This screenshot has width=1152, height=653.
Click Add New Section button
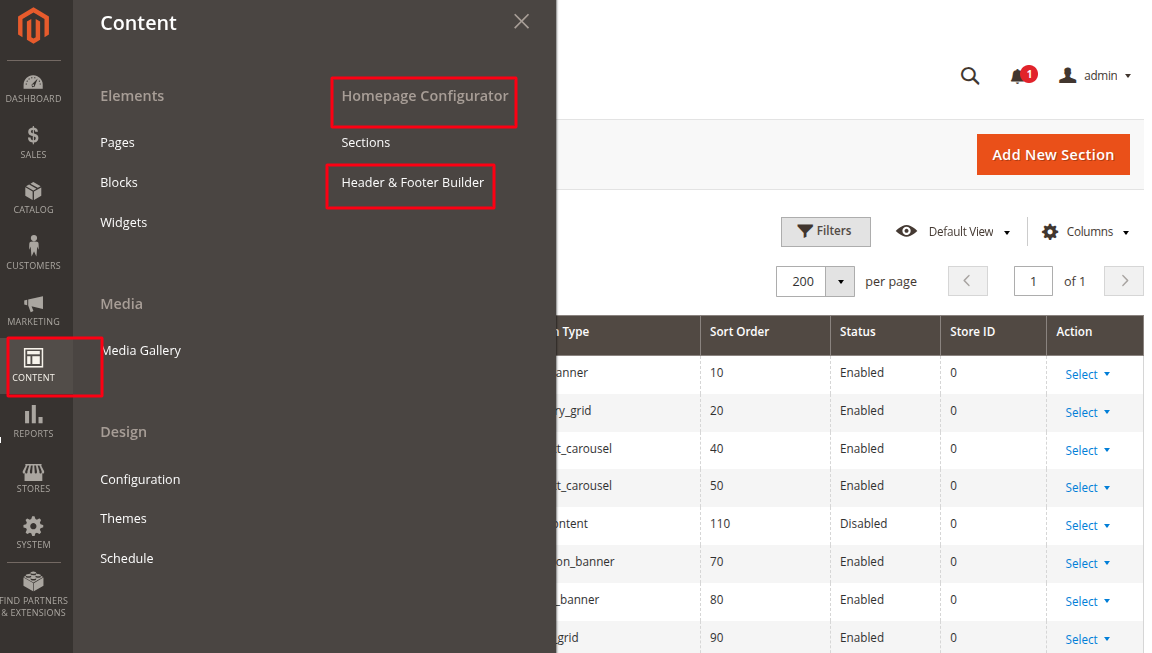(1053, 154)
